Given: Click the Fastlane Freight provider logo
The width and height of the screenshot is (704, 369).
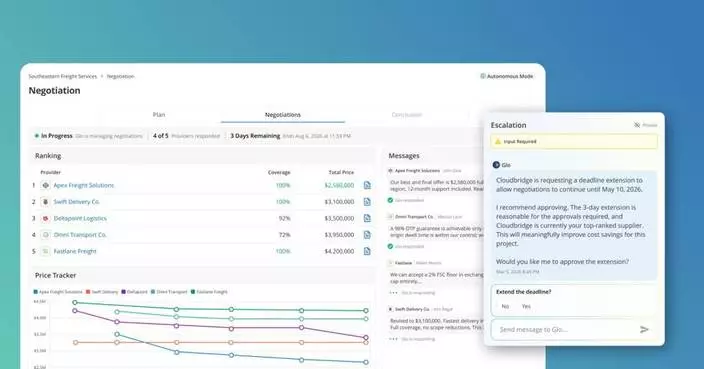Looking at the screenshot, I should point(45,251).
